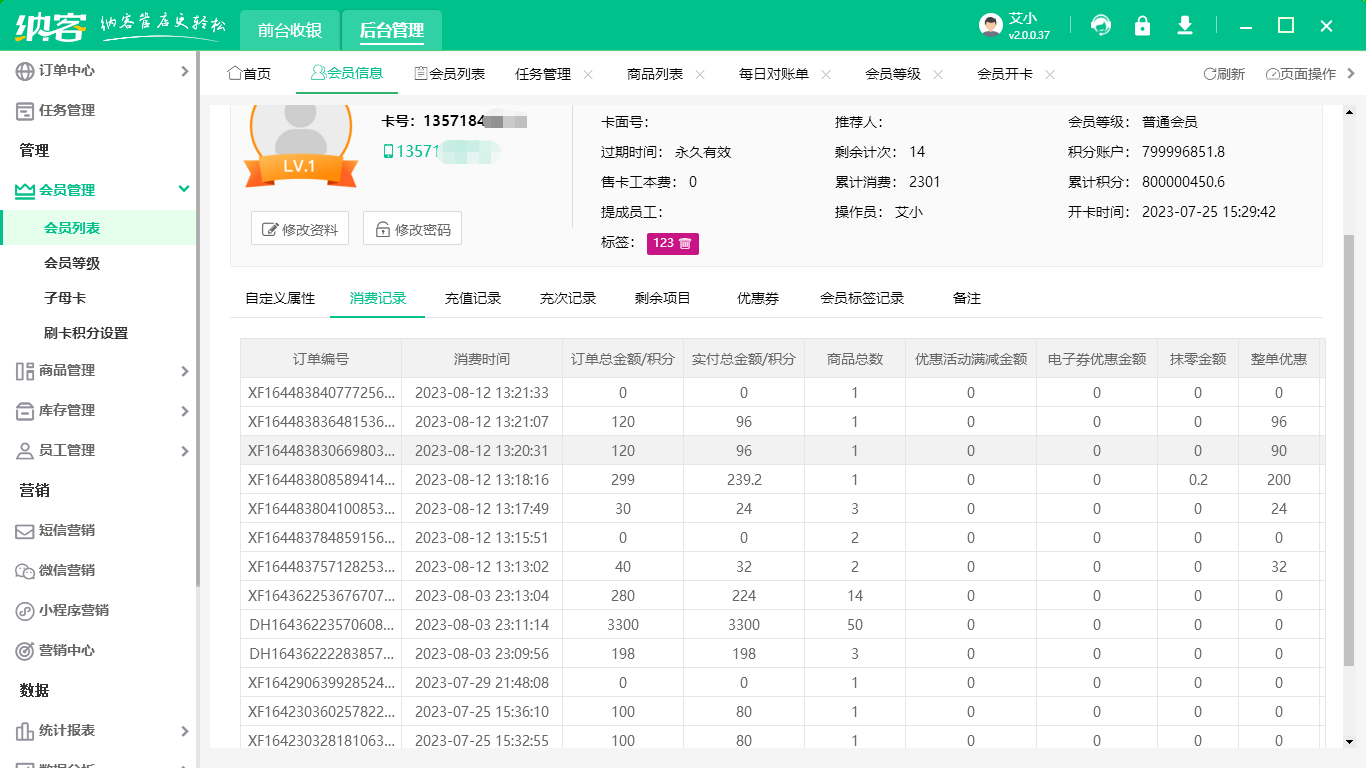
Task: Open the customer service icon in title bar
Action: [1100, 25]
